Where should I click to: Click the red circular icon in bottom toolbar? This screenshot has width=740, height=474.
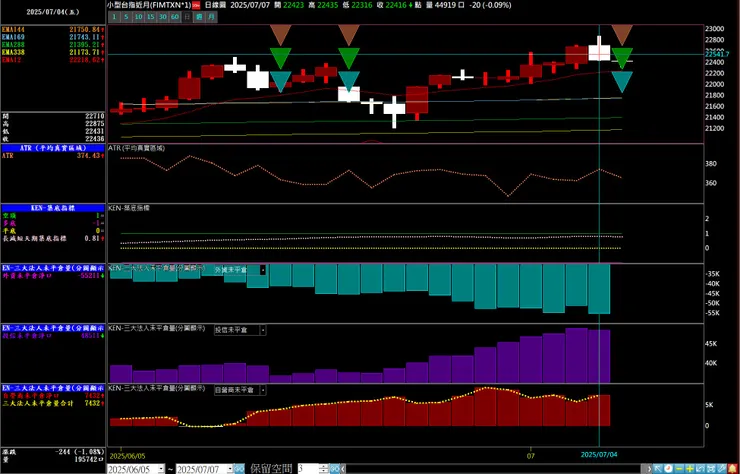coord(668,469)
